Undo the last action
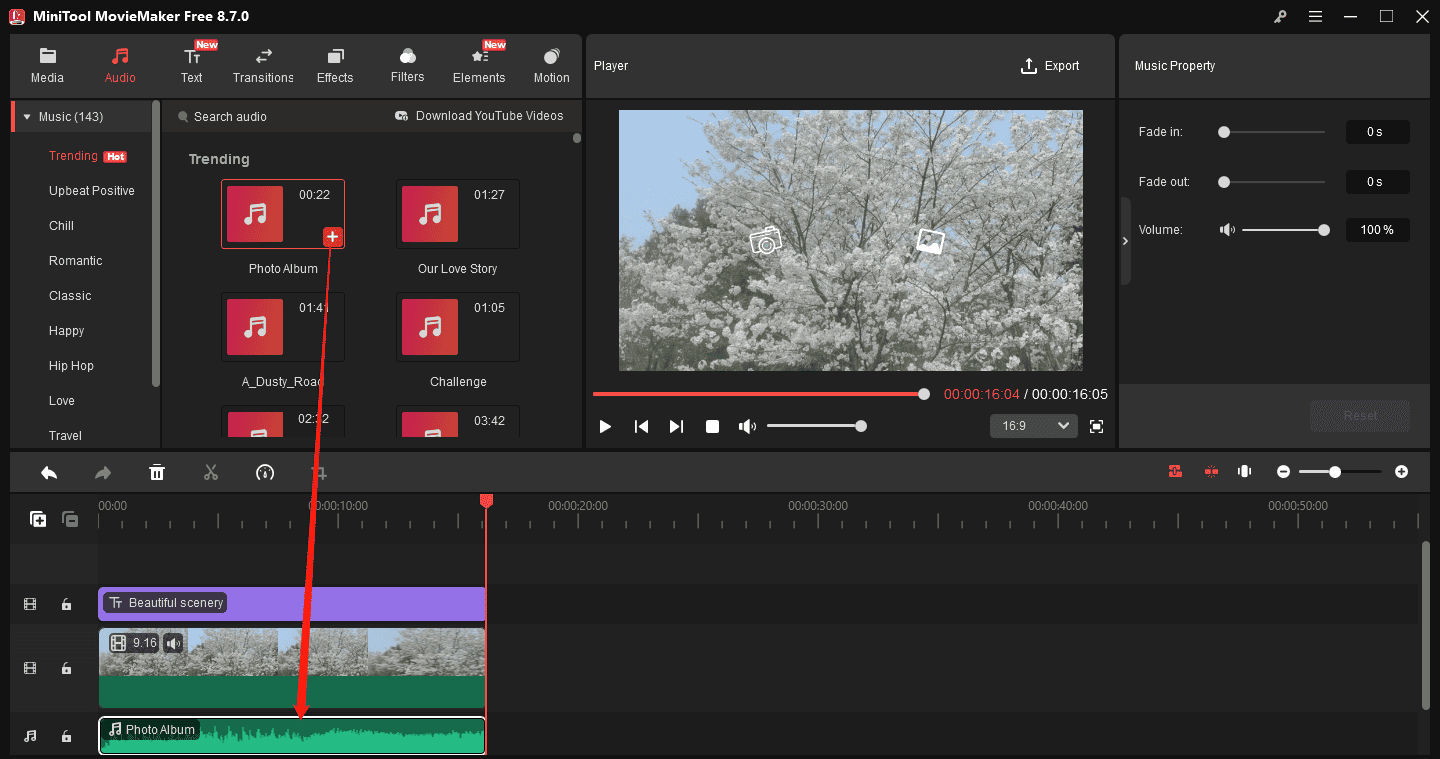The height and width of the screenshot is (759, 1440). point(48,472)
